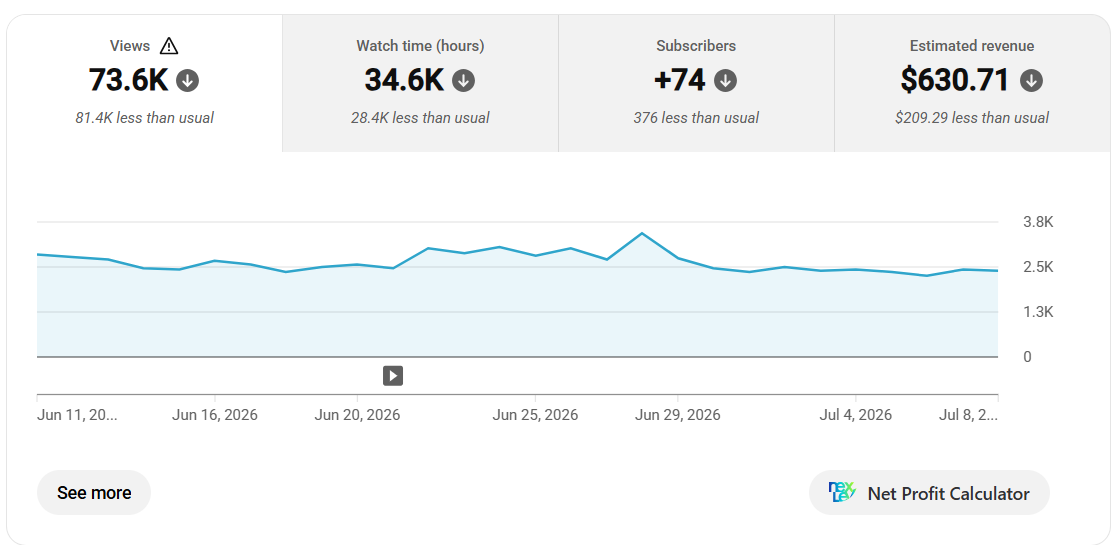The image size is (1117, 547).
Task: Click the down-arrow icon beside 73.6K views
Action: pyautogui.click(x=188, y=80)
